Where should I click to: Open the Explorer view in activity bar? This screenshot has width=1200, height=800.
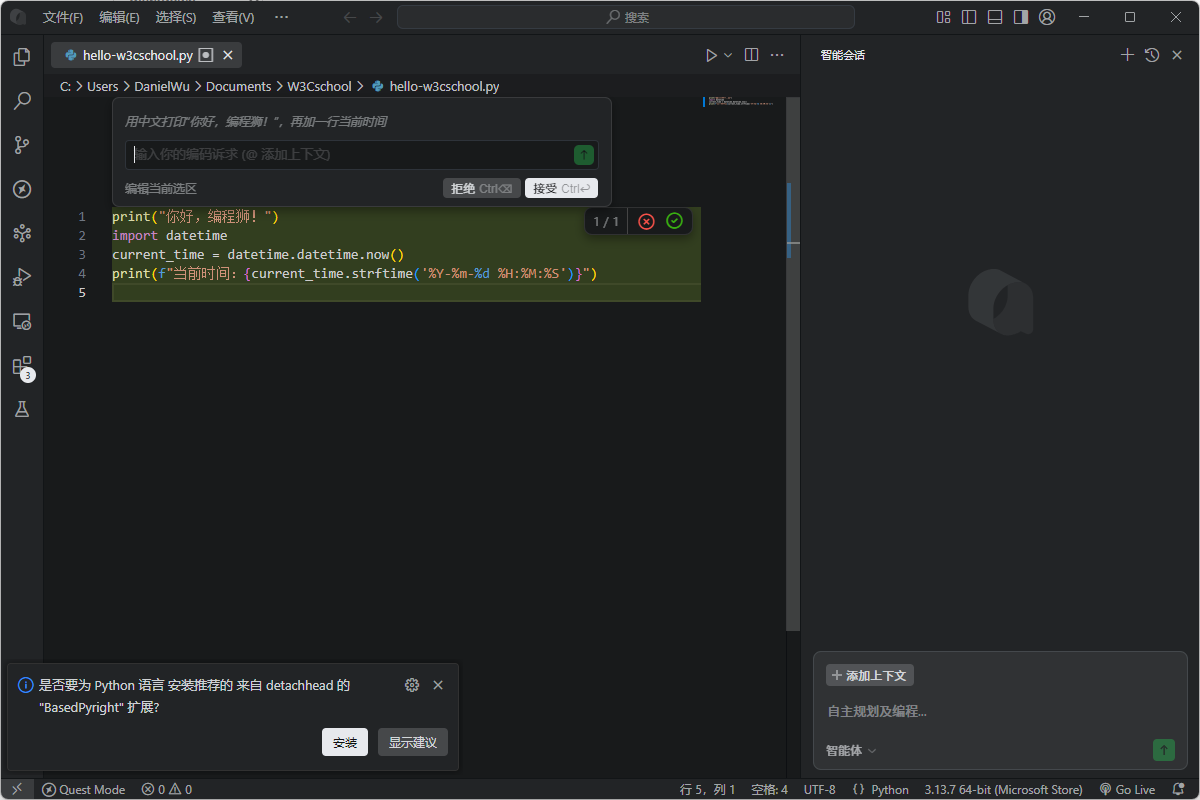pos(22,57)
